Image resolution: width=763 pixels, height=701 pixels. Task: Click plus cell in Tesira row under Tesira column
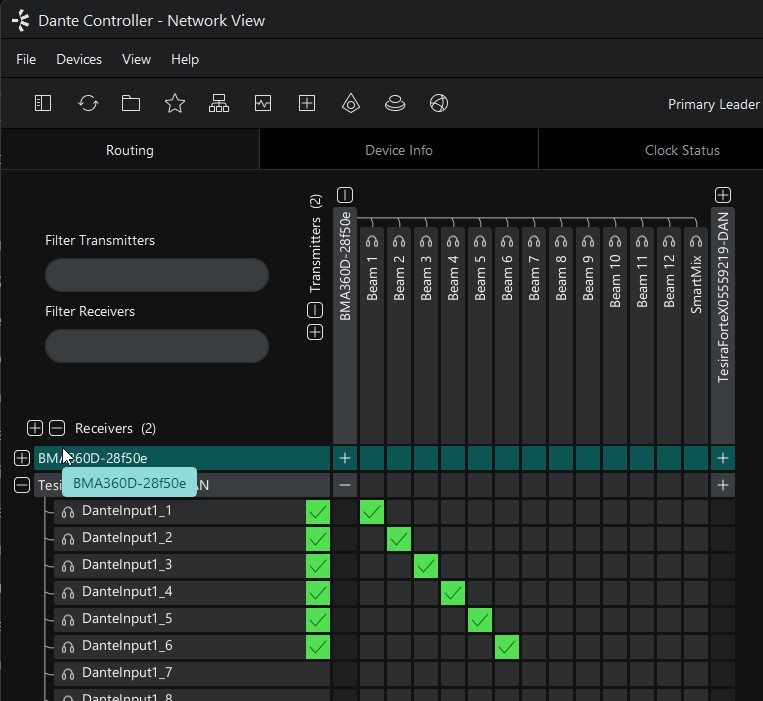tap(723, 485)
